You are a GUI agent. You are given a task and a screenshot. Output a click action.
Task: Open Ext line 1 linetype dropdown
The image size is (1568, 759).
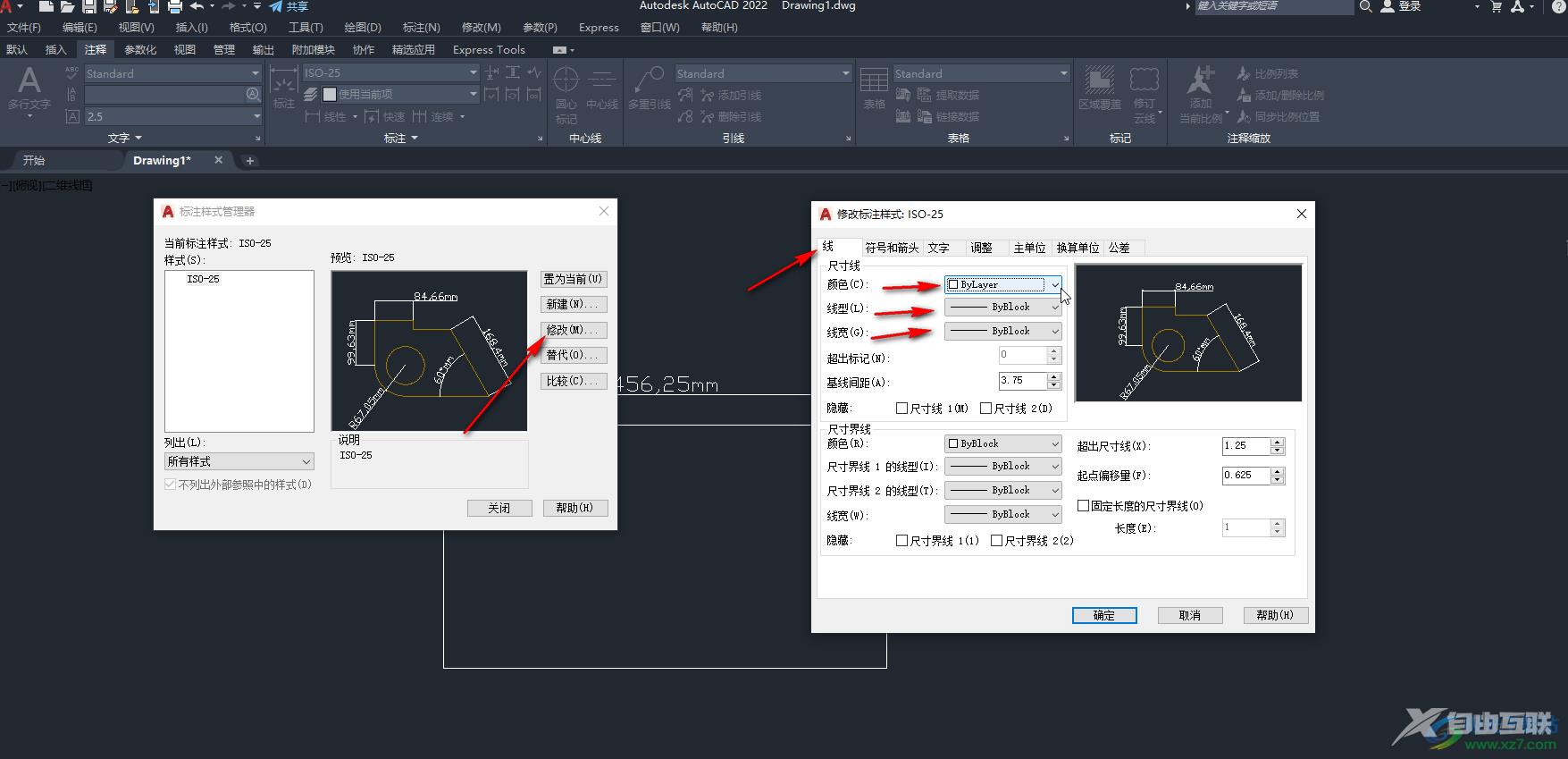click(1003, 466)
